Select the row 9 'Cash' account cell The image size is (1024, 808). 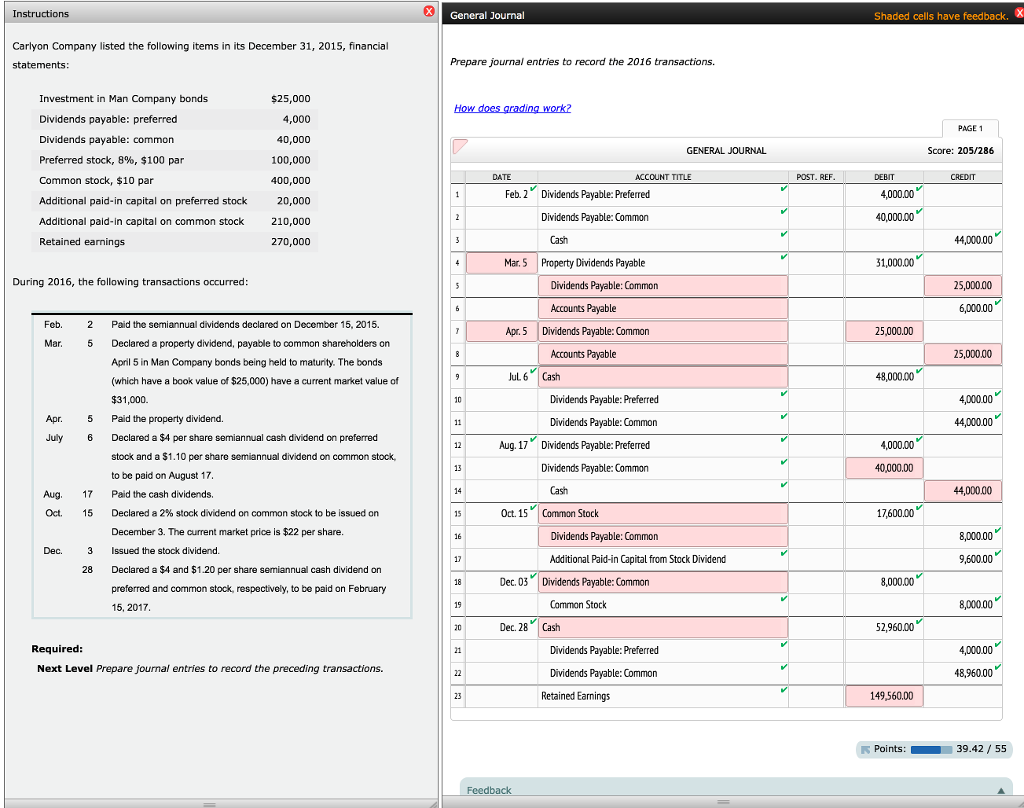(663, 377)
